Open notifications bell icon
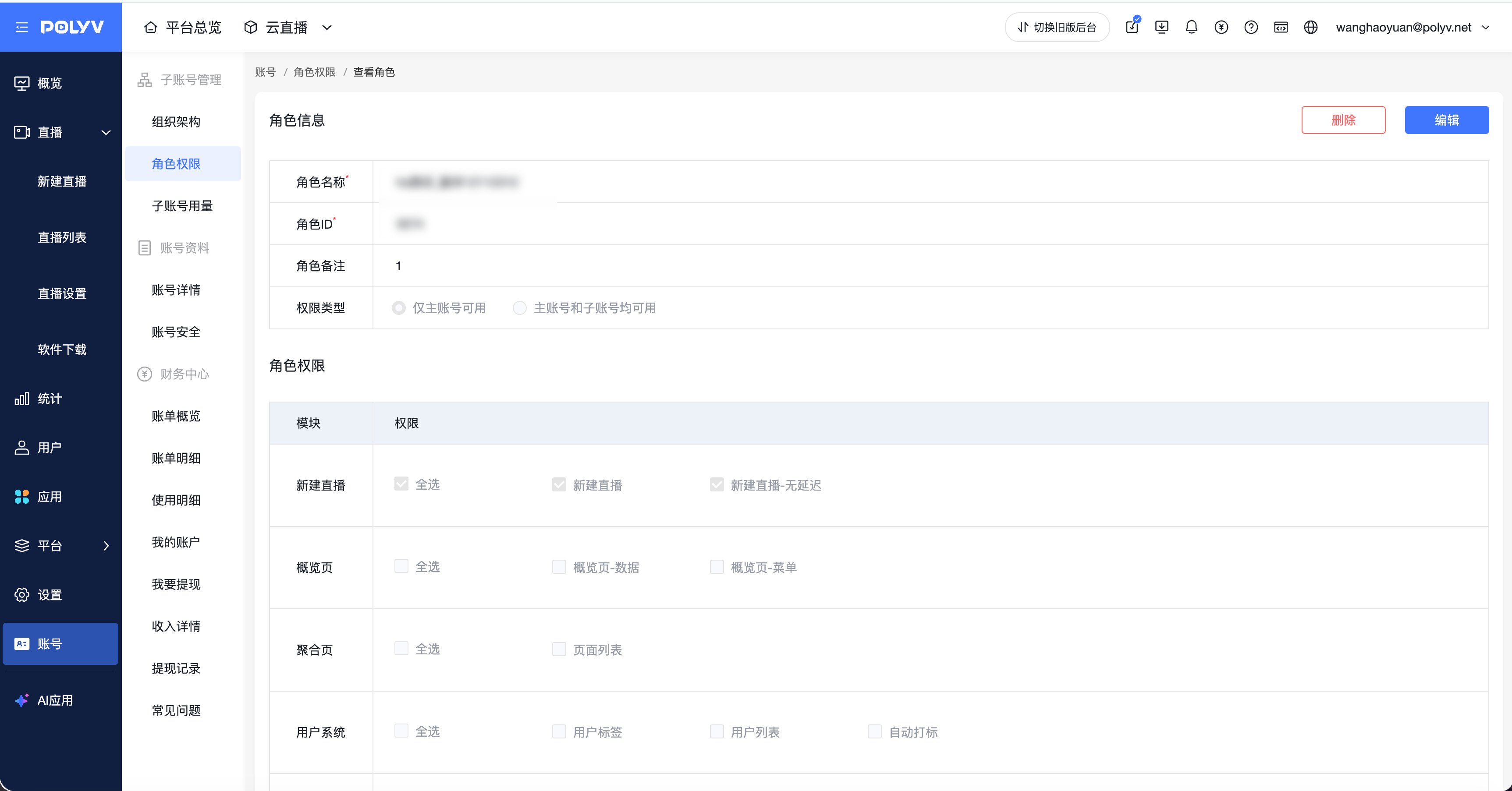The width and height of the screenshot is (1512, 791). (1192, 27)
